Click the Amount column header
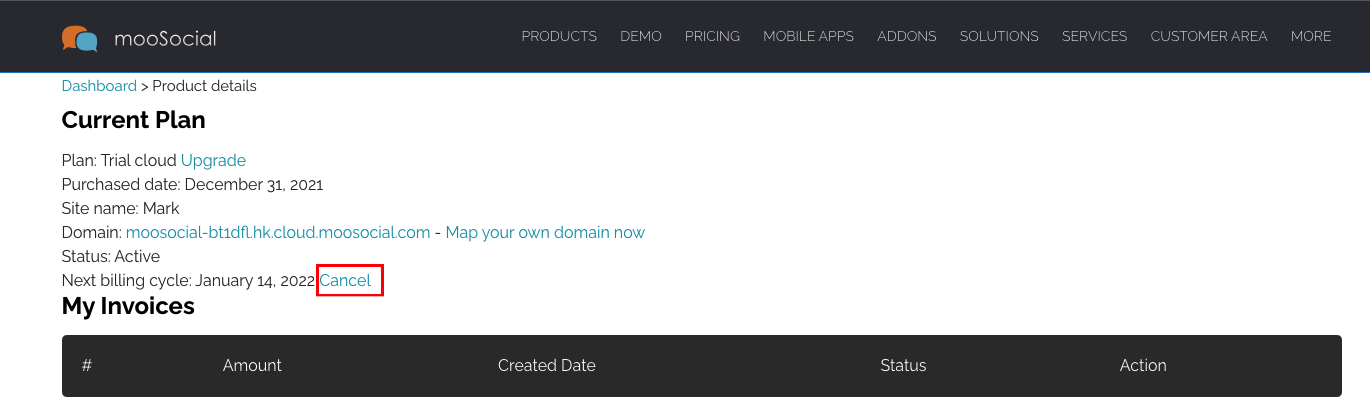 [252, 365]
